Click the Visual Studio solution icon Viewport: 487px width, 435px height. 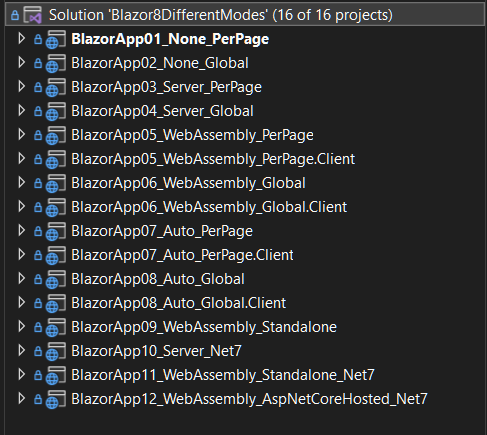33,15
